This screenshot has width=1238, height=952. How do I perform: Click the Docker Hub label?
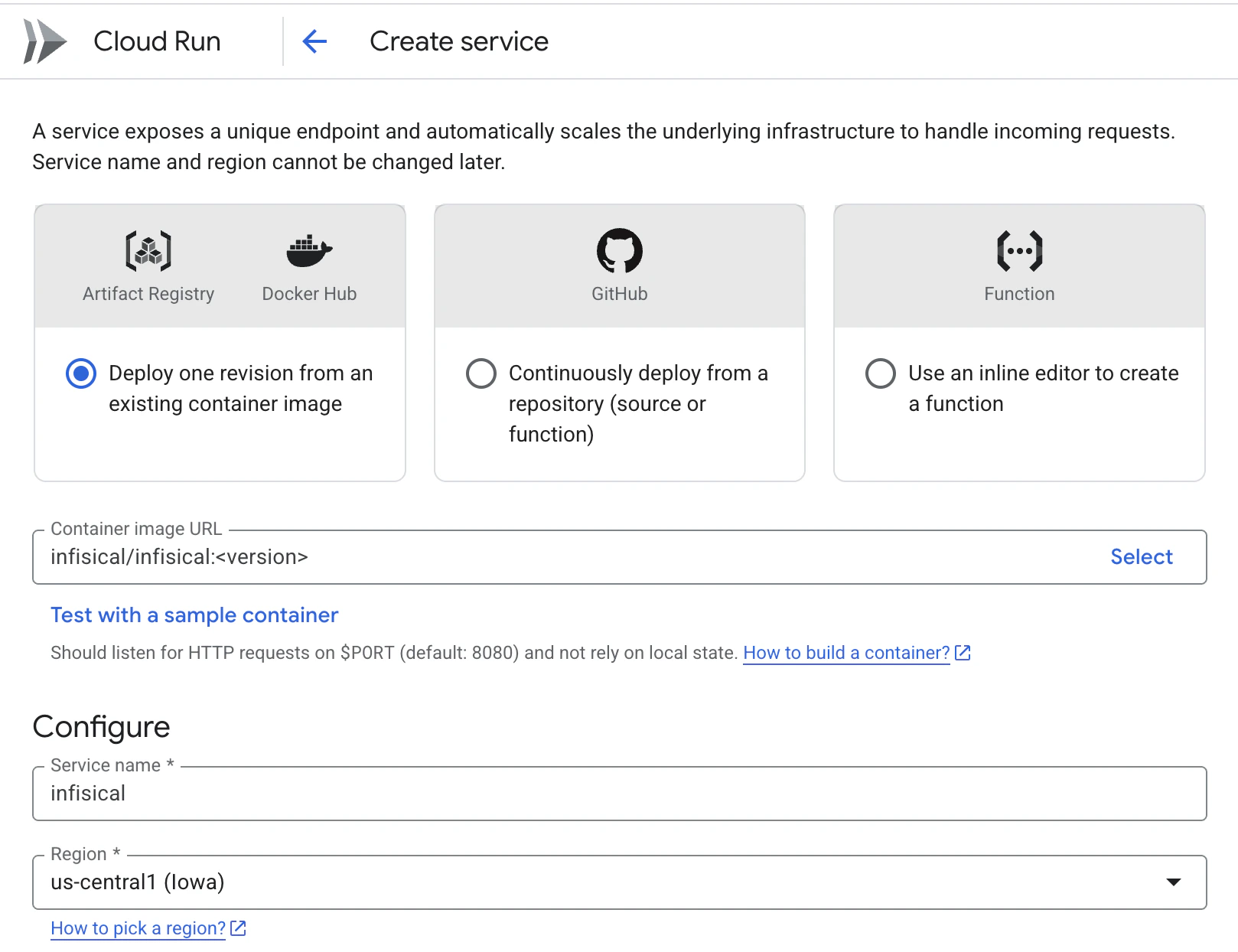pyautogui.click(x=309, y=294)
